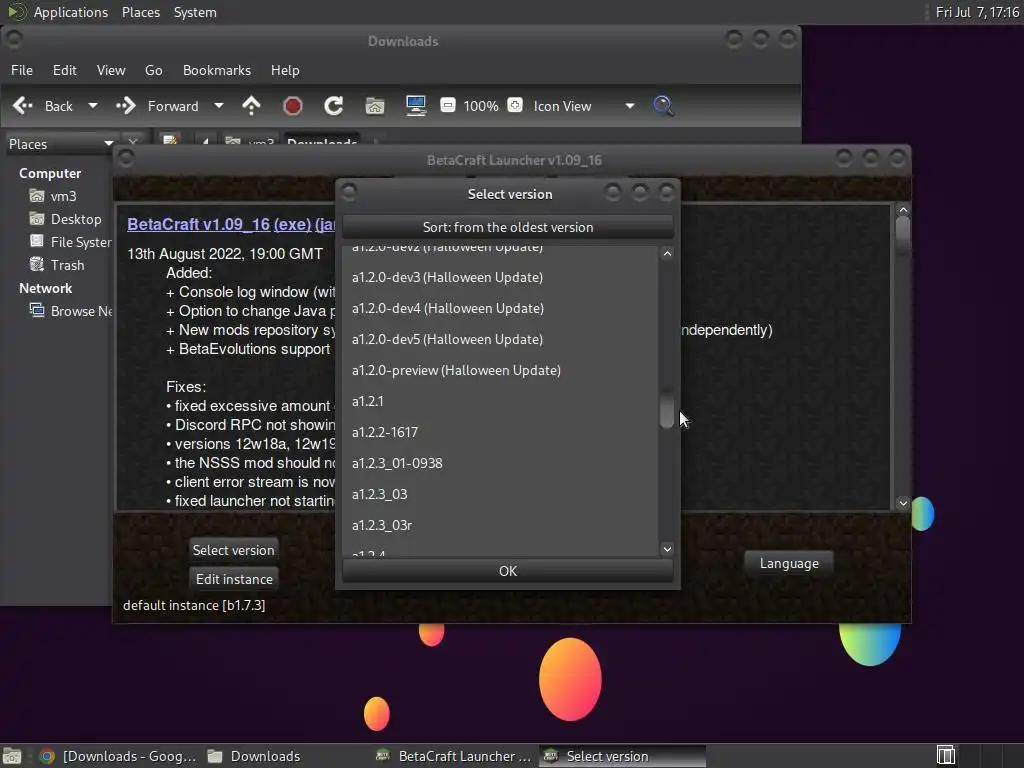Click the Computer icon in toolbar
The image size is (1024, 768).
(415, 106)
